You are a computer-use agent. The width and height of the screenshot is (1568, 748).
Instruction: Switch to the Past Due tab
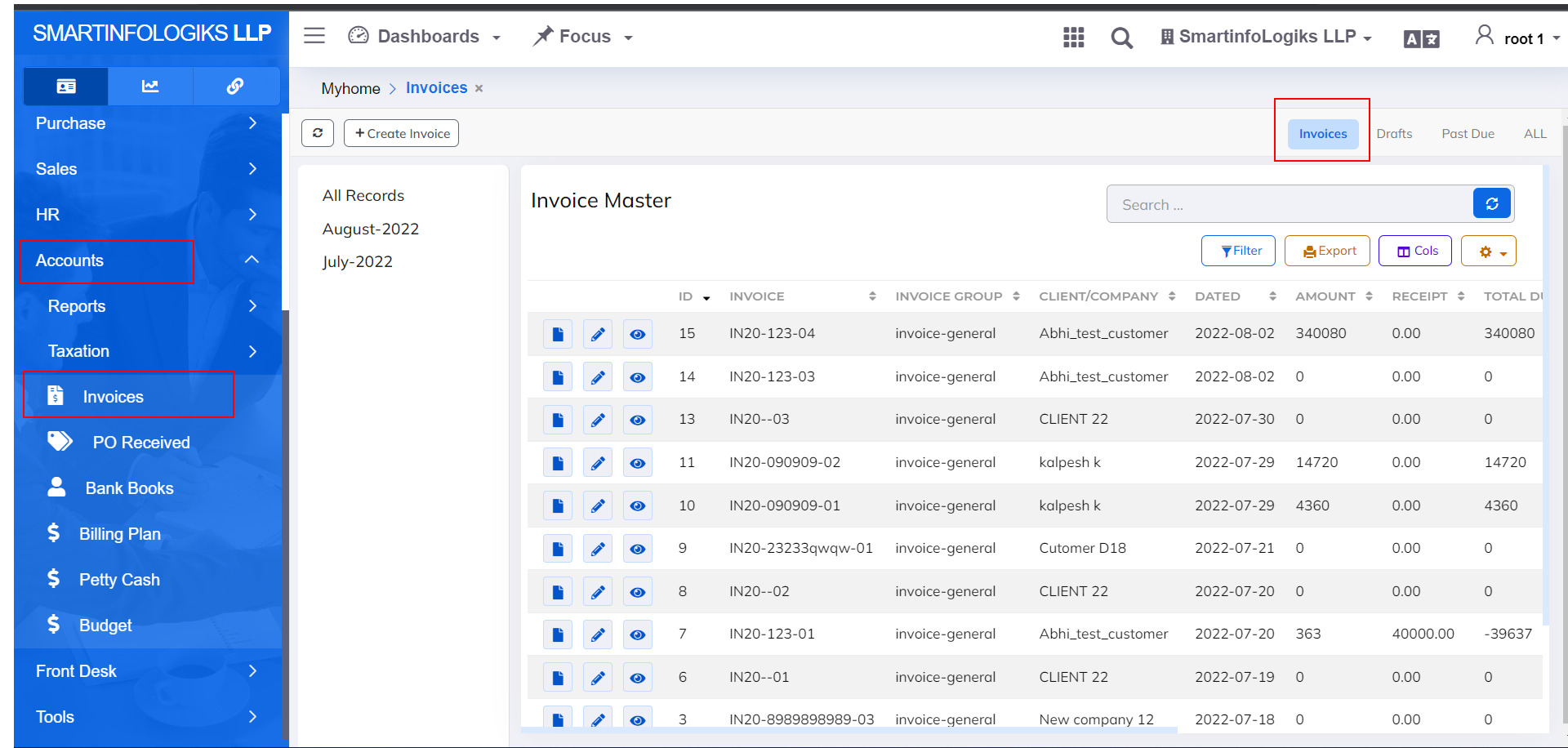tap(1468, 134)
